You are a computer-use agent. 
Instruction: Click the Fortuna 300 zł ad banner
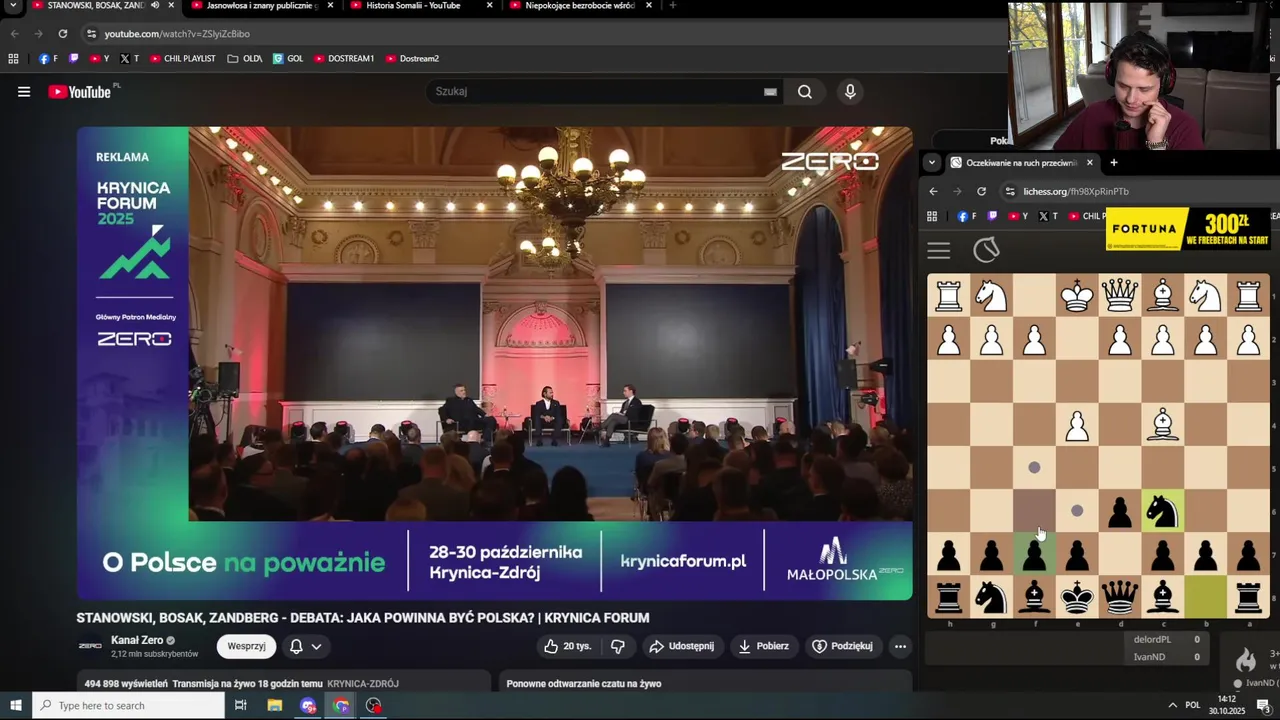tap(1188, 229)
